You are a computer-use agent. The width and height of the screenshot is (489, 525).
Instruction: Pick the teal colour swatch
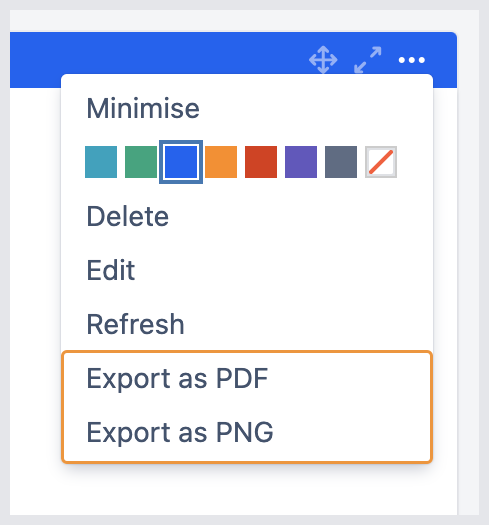tap(101, 162)
